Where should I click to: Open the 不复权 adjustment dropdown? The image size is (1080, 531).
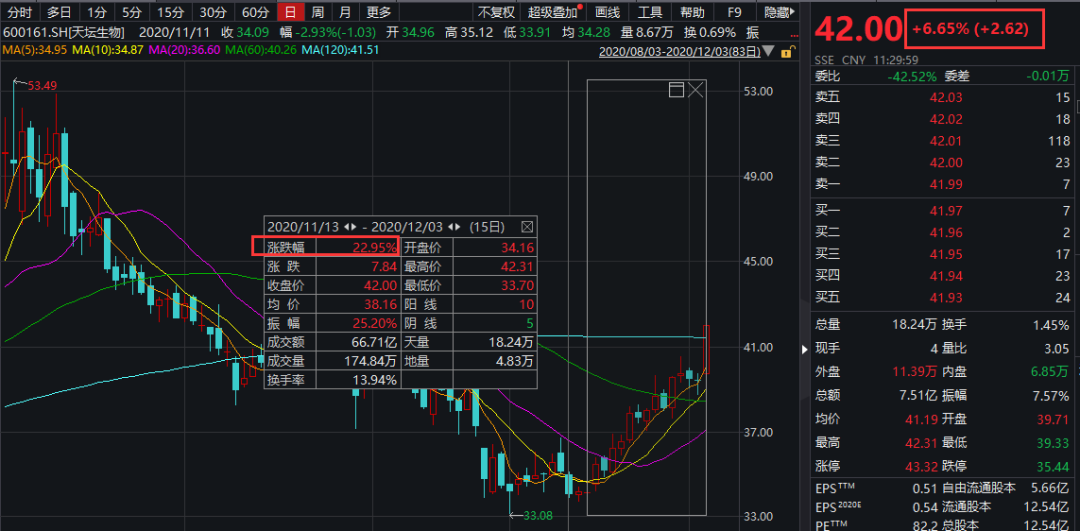496,12
